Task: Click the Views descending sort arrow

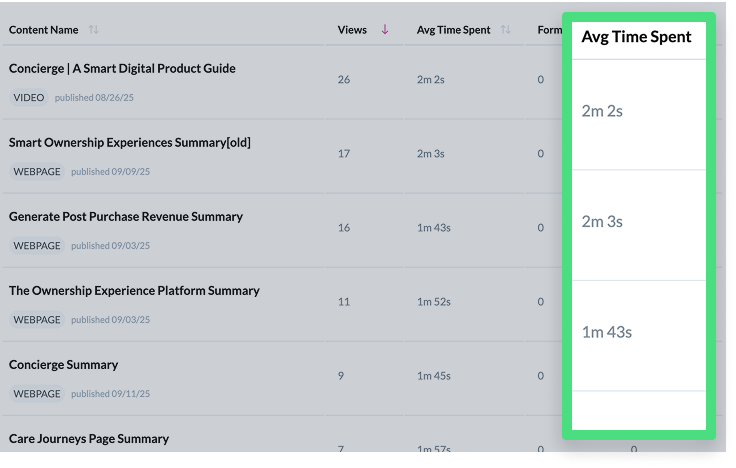Action: click(x=385, y=30)
